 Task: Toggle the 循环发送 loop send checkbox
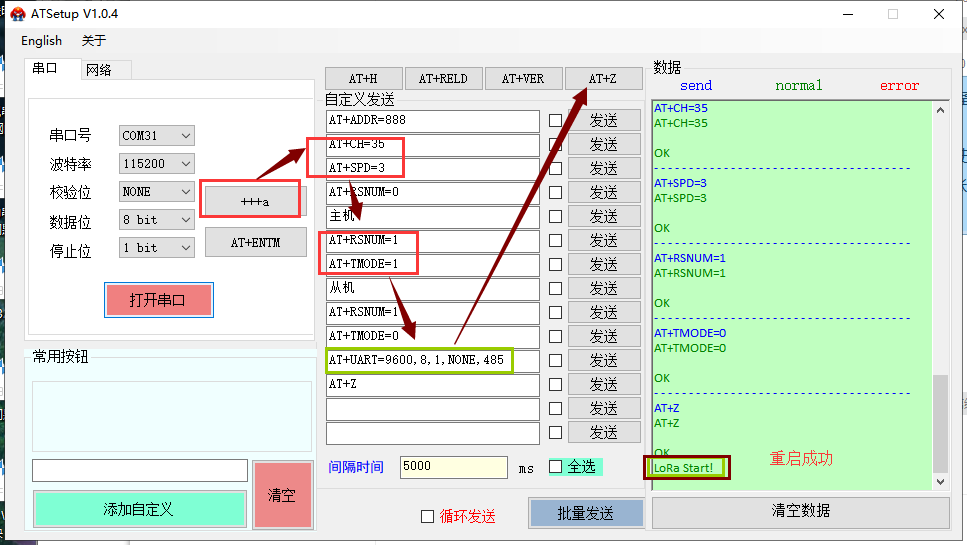pos(428,516)
